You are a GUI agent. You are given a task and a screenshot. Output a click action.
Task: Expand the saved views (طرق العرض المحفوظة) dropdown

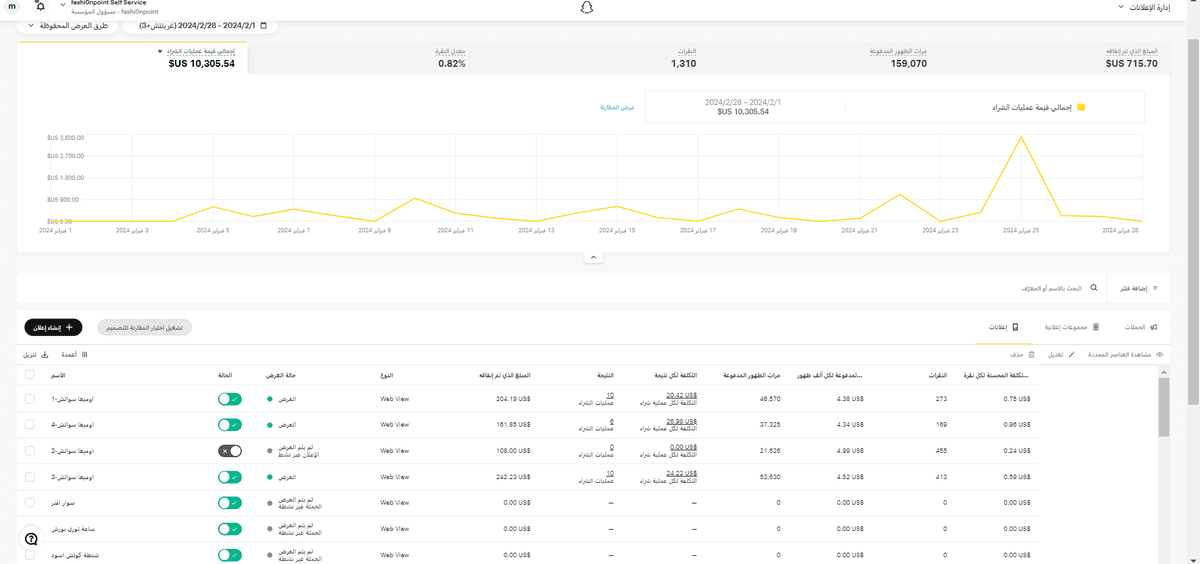coord(72,24)
